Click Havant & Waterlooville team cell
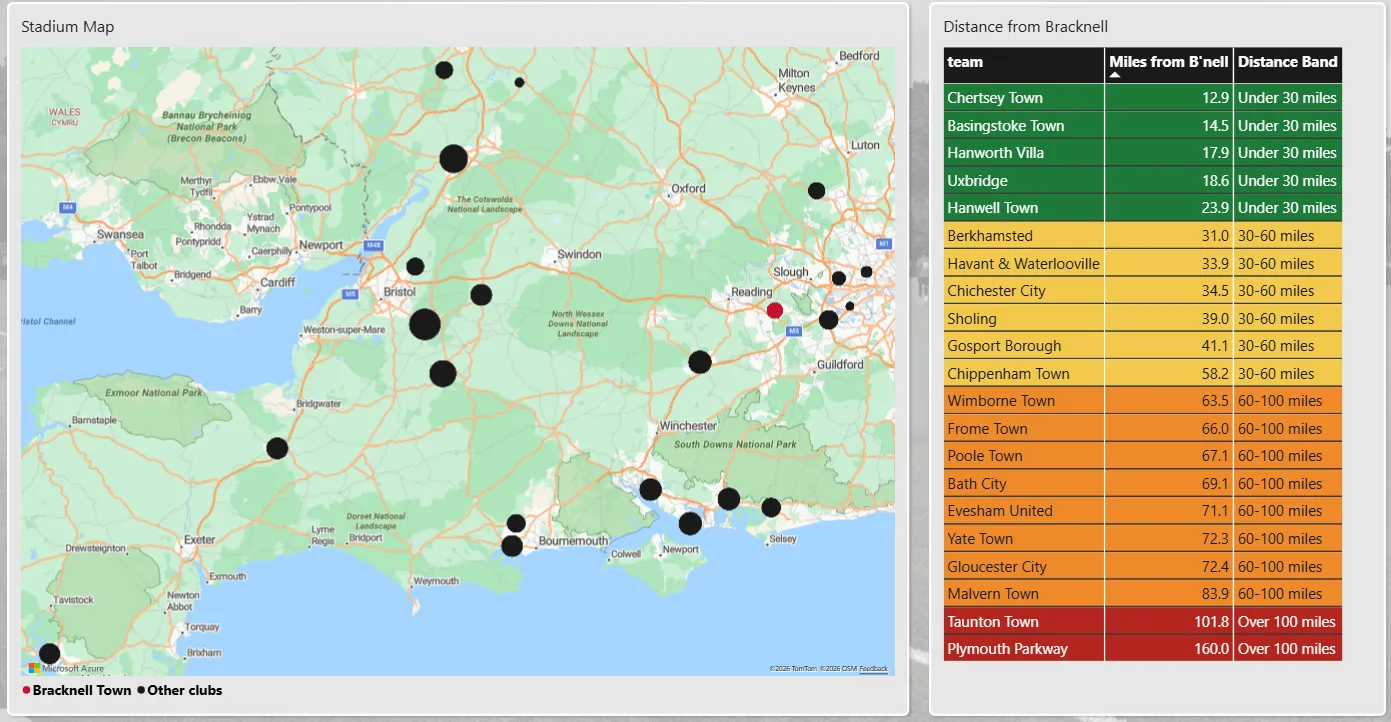1391x722 pixels. tap(1024, 264)
